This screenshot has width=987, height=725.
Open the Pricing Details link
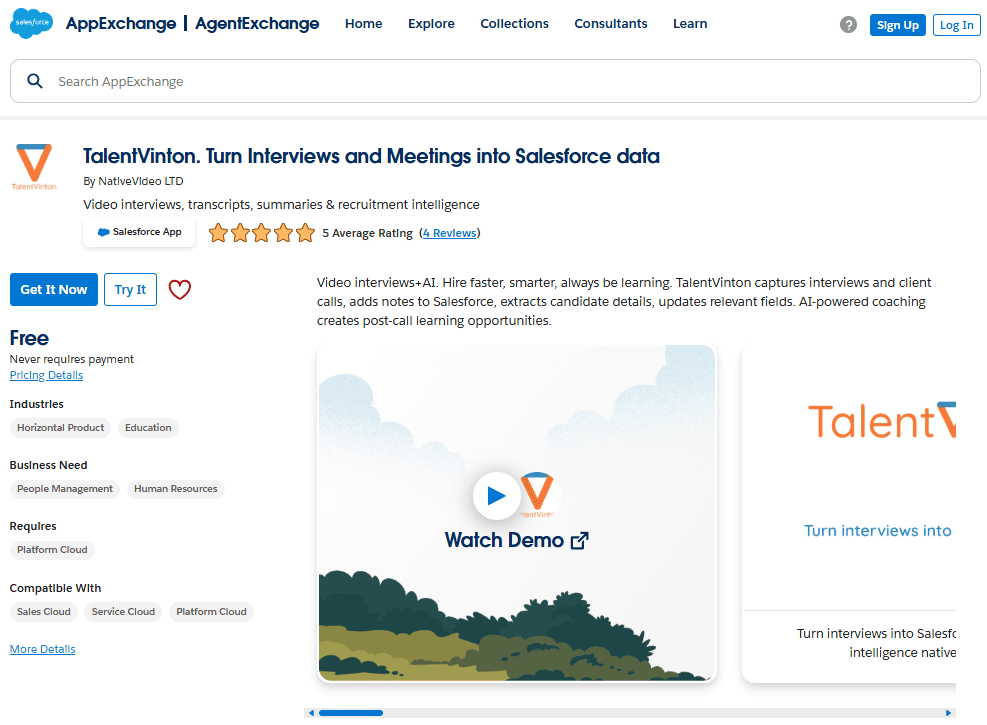(46, 375)
